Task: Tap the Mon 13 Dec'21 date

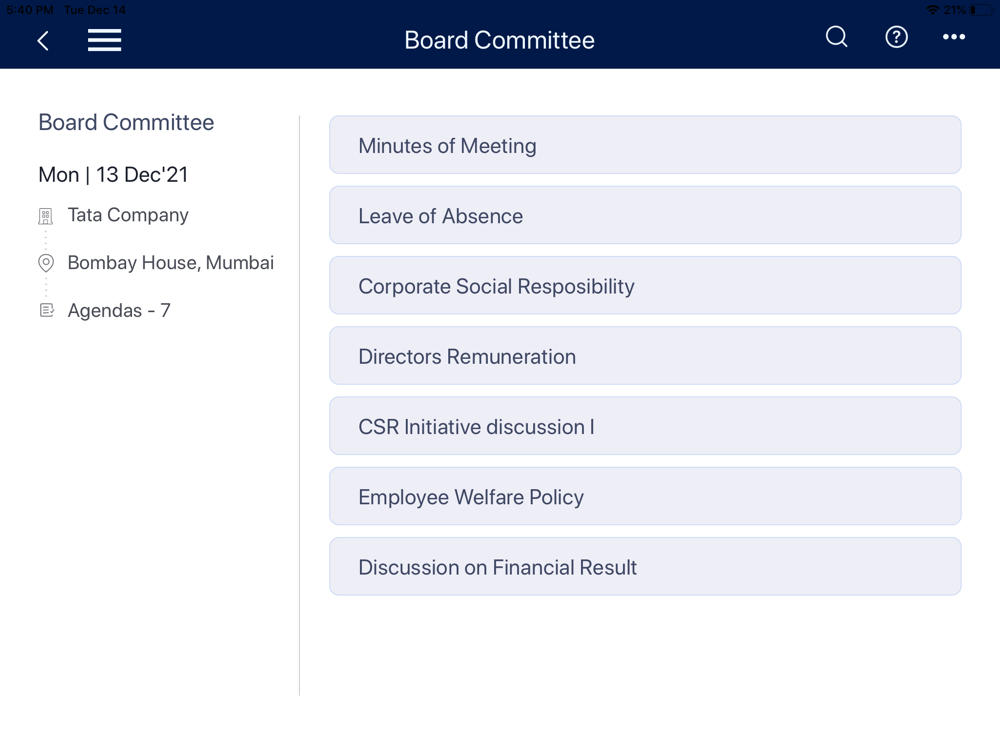Action: coord(114,175)
